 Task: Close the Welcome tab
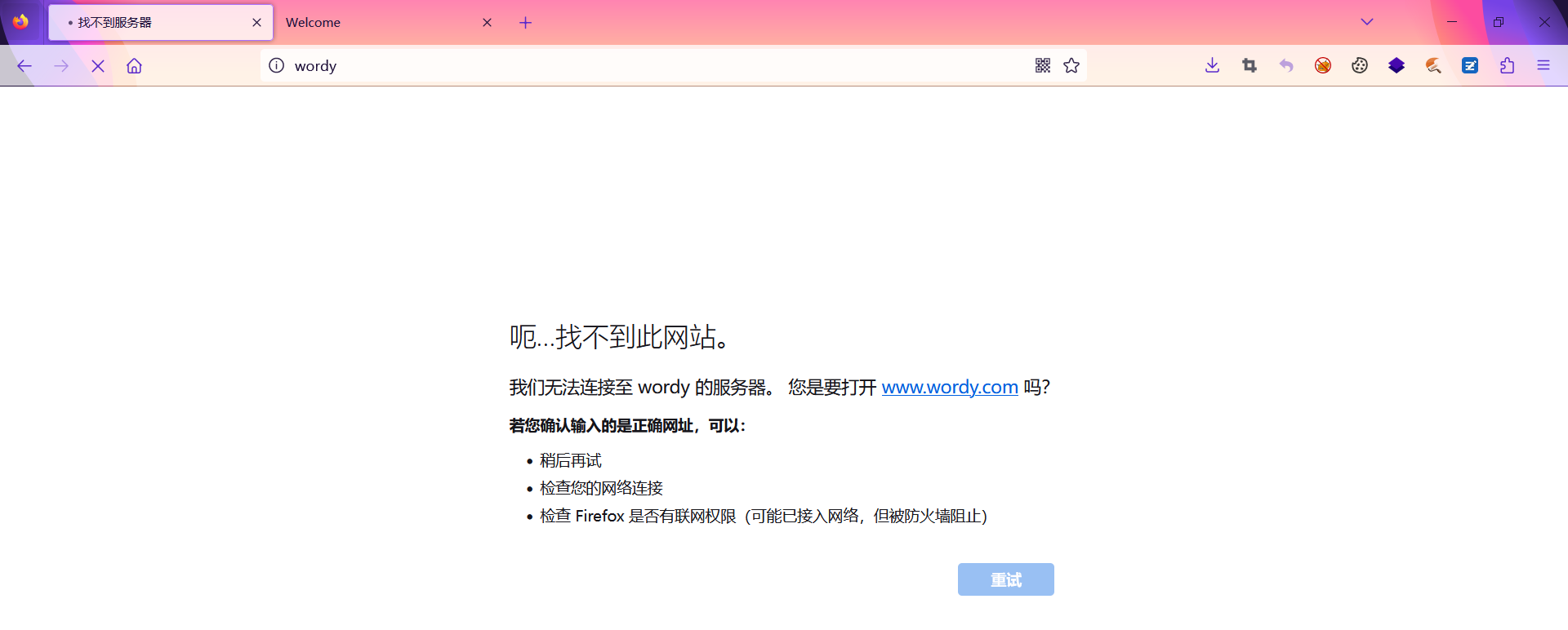[x=487, y=22]
